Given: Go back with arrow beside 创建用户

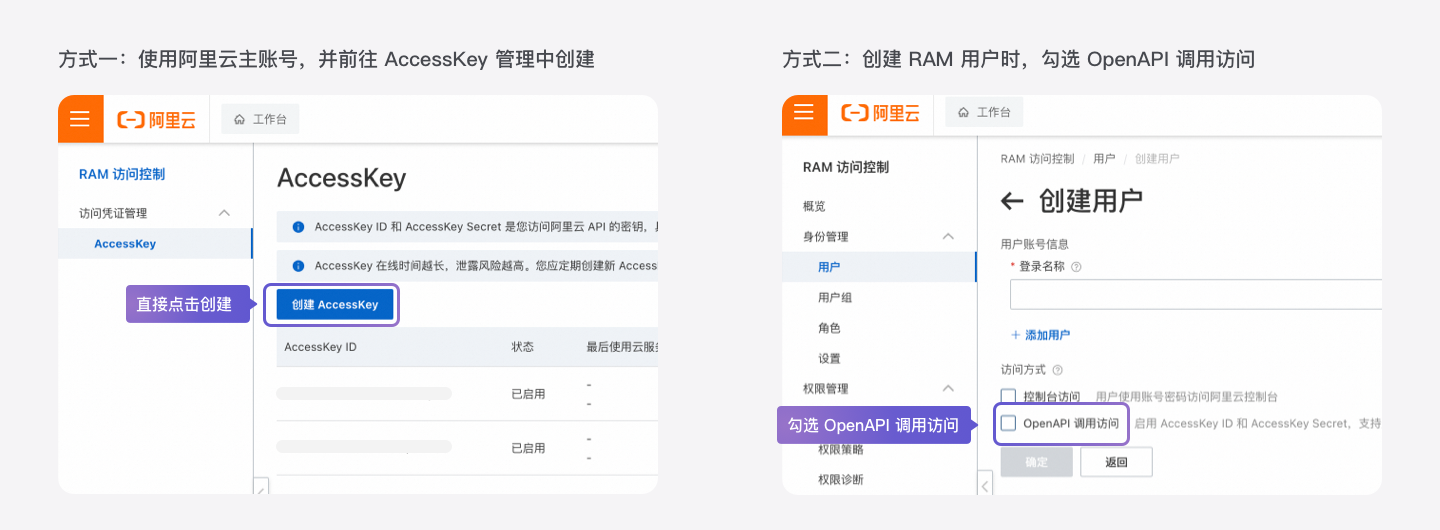Looking at the screenshot, I should point(1012,201).
